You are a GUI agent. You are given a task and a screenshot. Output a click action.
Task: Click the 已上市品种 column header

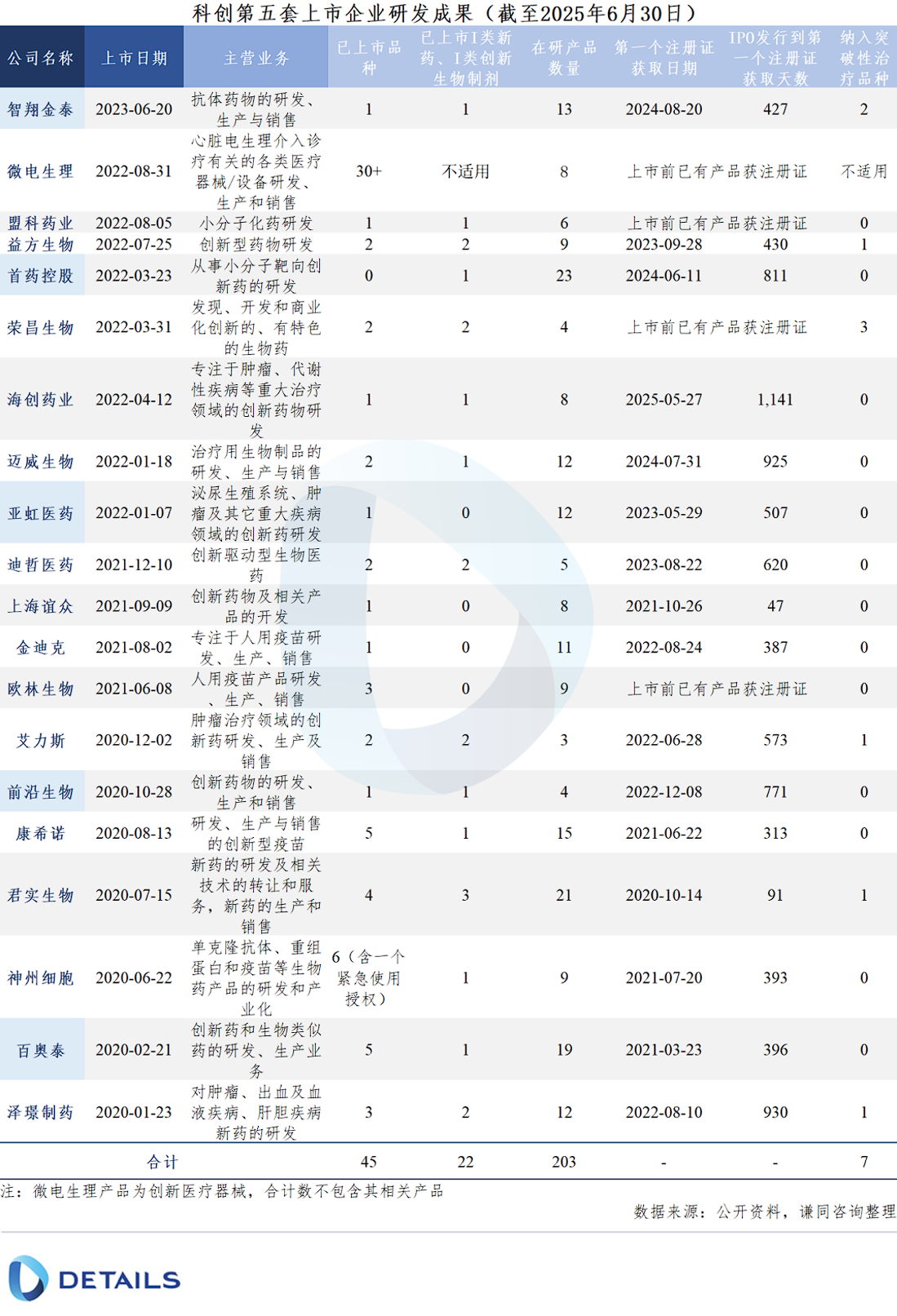369,58
